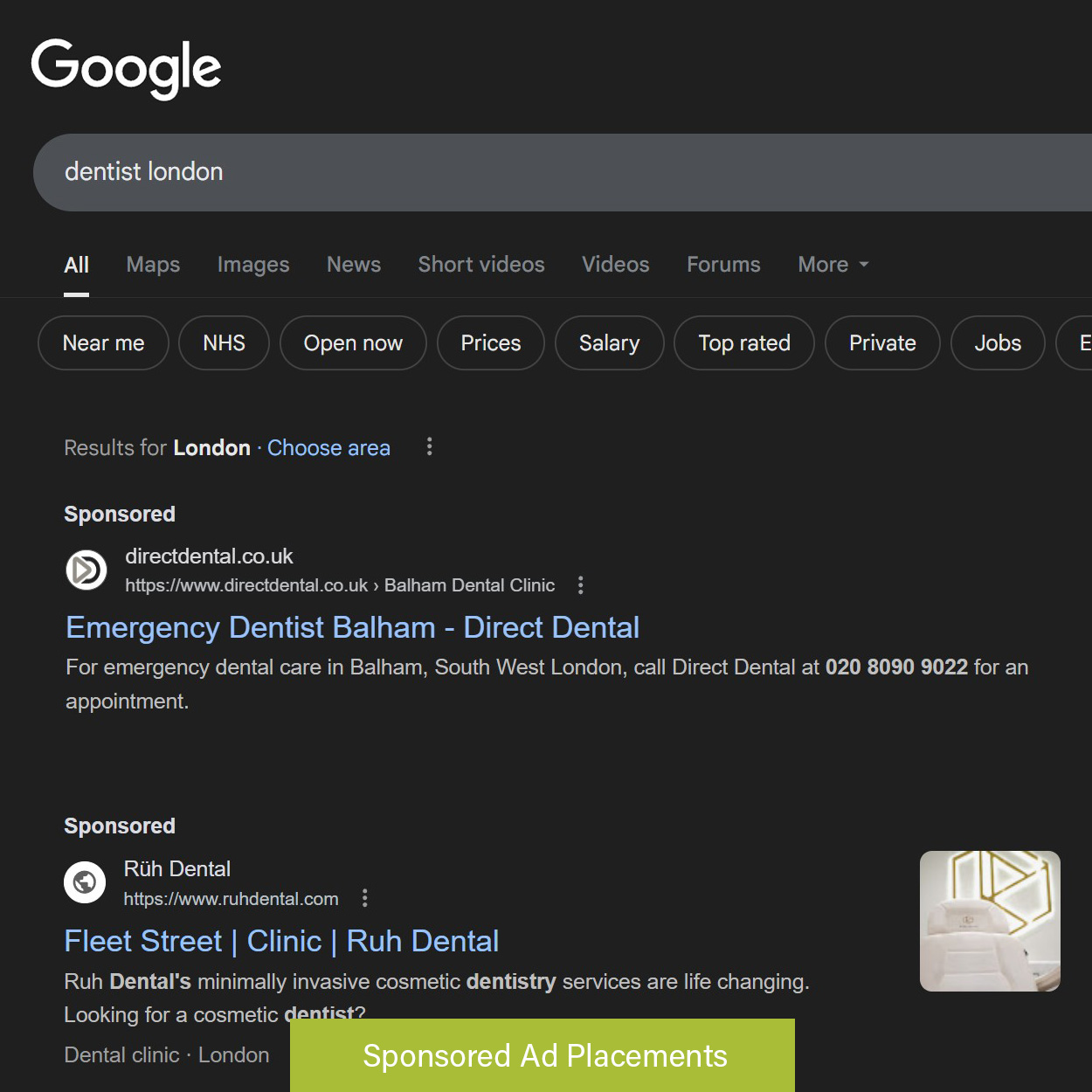The height and width of the screenshot is (1092, 1092).
Task: Click the Google logo
Action: click(126, 68)
